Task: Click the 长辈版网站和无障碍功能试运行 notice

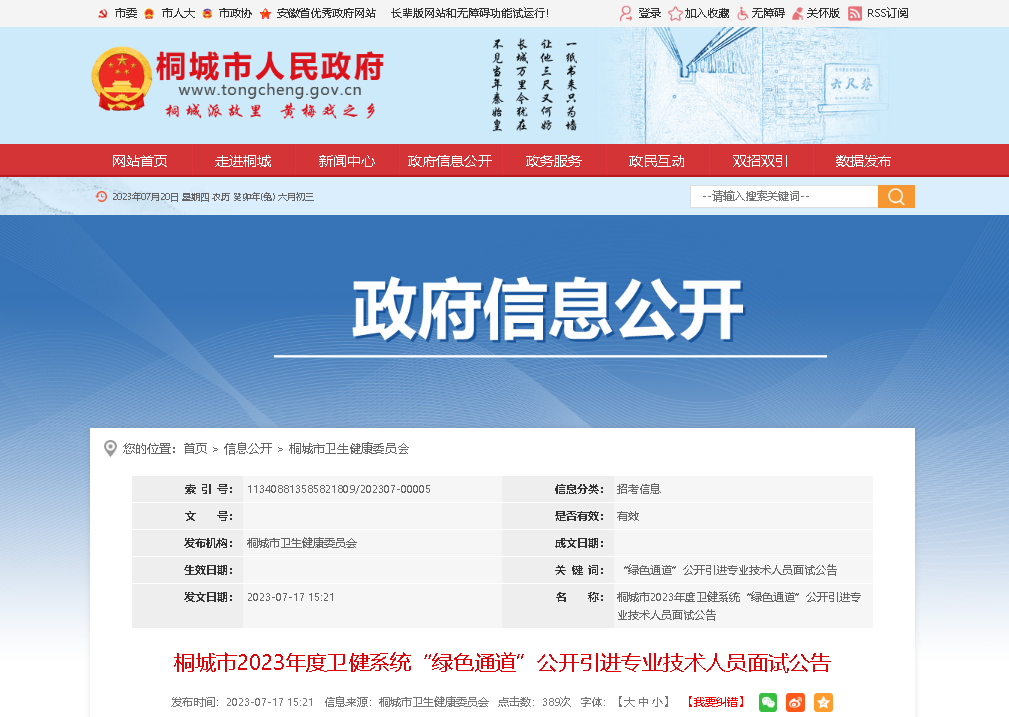Action: (470, 14)
